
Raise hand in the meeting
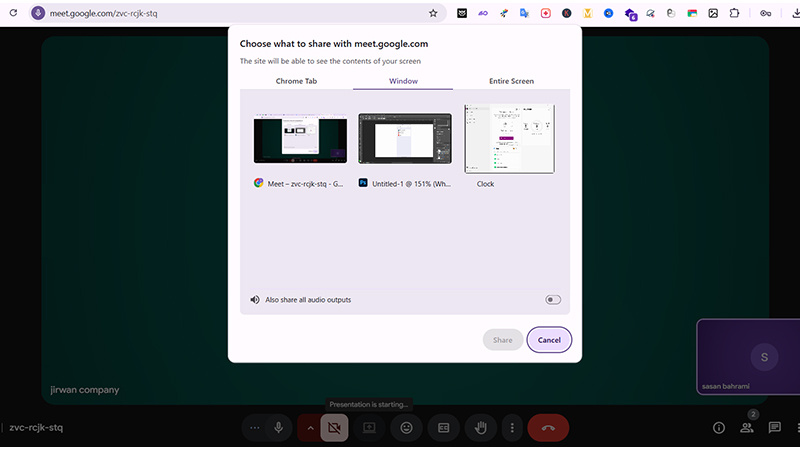(x=480, y=428)
